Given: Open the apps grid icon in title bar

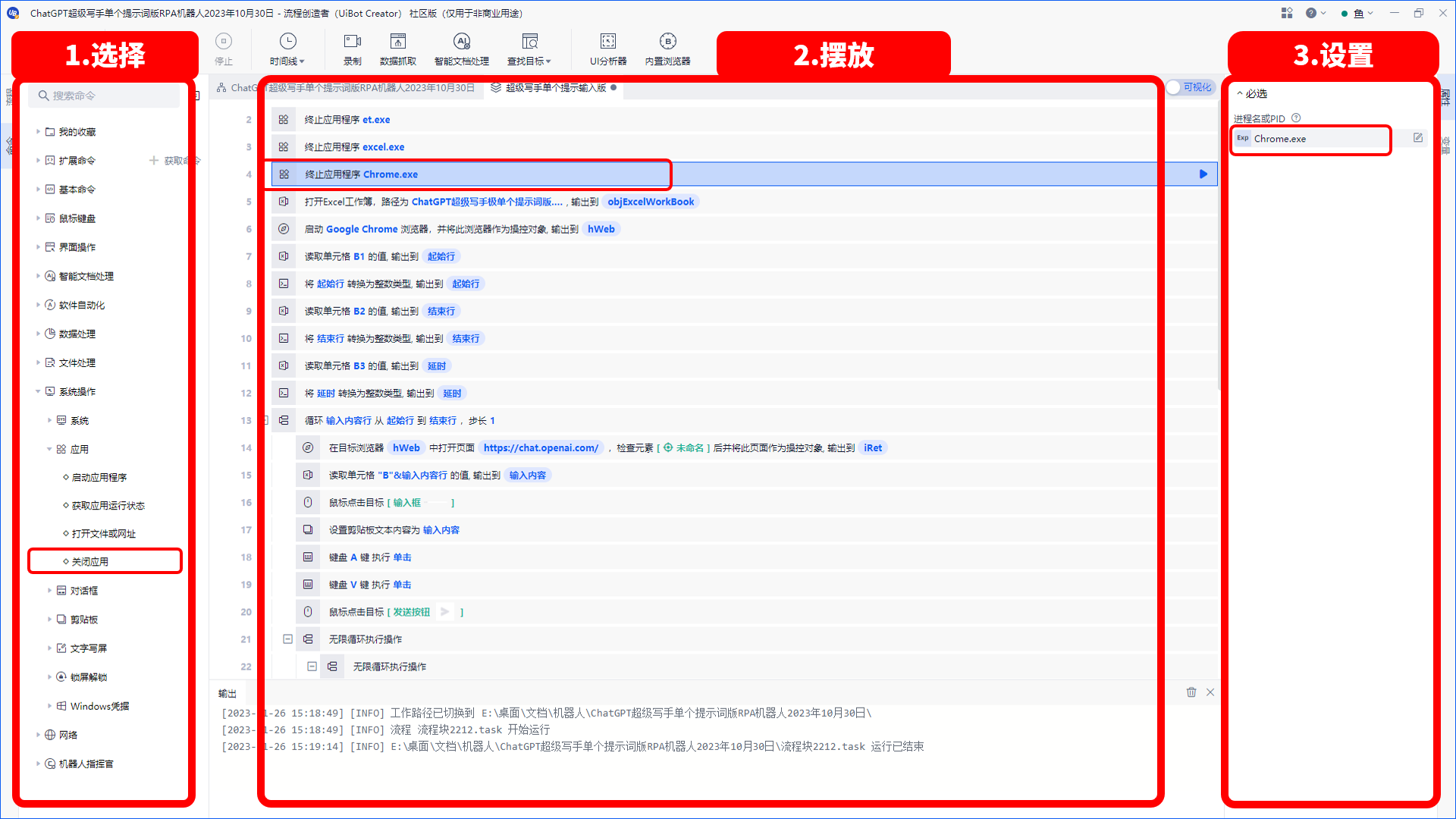Looking at the screenshot, I should [x=1287, y=13].
